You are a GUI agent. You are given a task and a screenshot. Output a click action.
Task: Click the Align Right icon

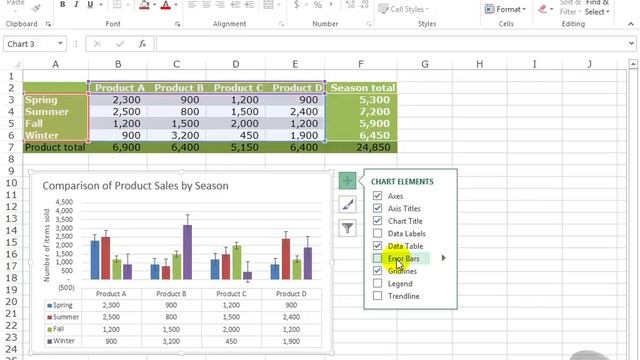coord(220,5)
